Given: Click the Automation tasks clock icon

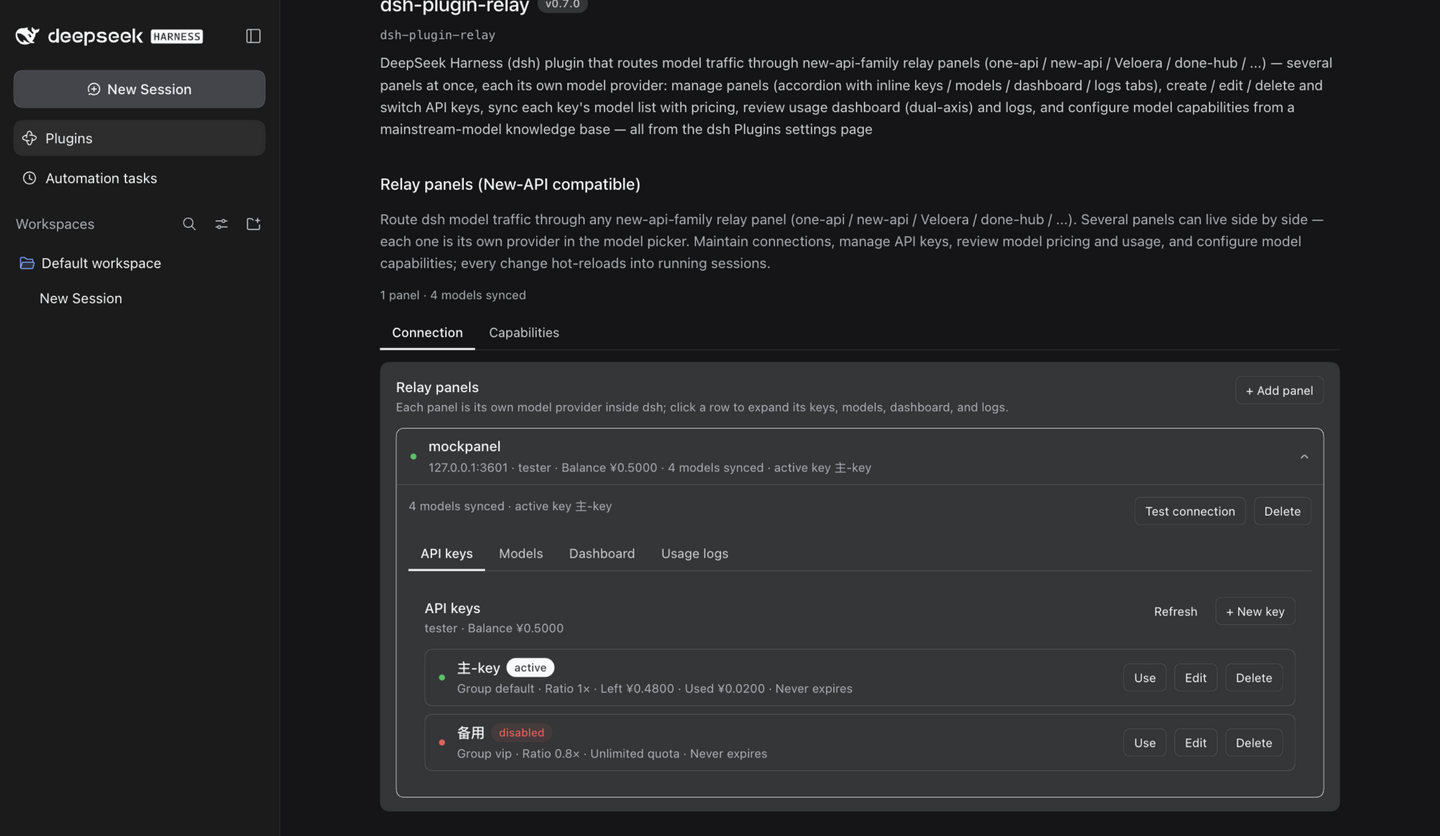Looking at the screenshot, I should [30, 178].
